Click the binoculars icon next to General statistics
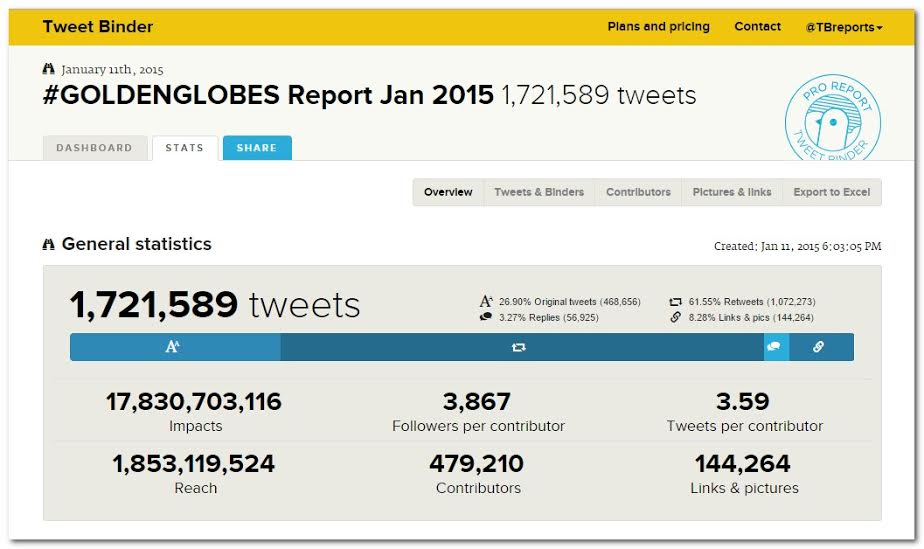The image size is (924, 549). click(49, 244)
